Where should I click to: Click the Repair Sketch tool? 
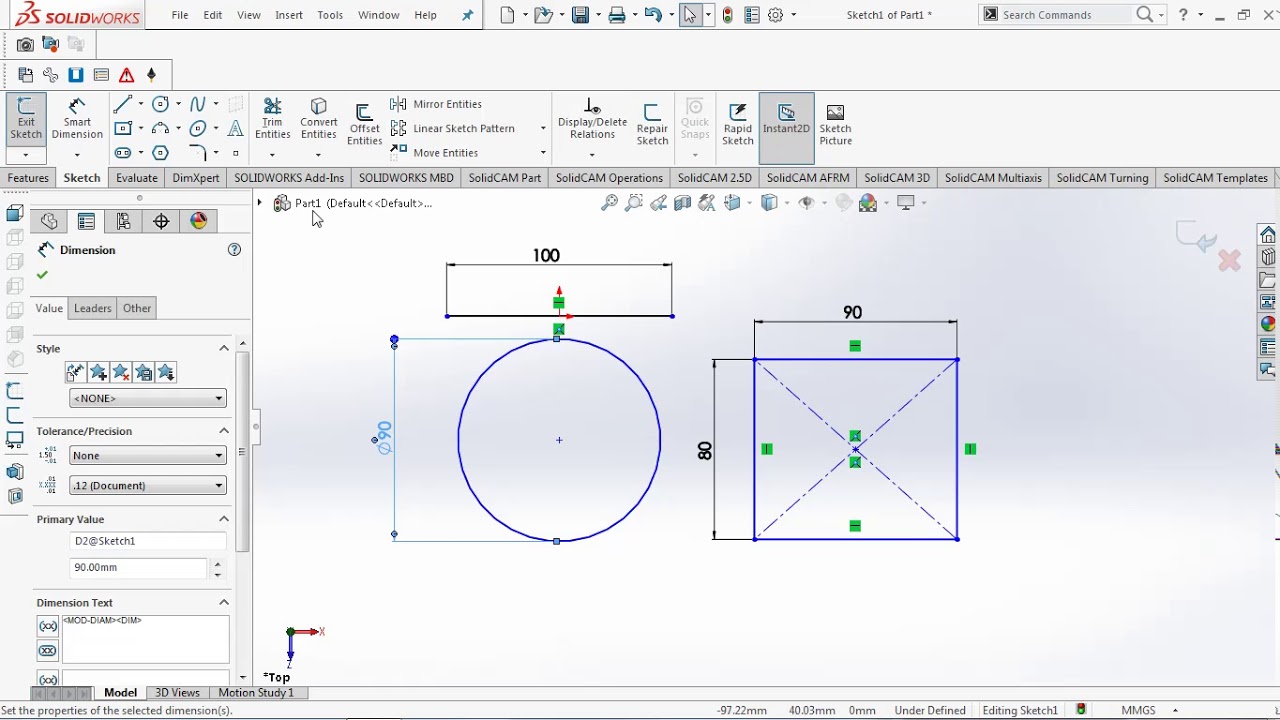(x=652, y=124)
